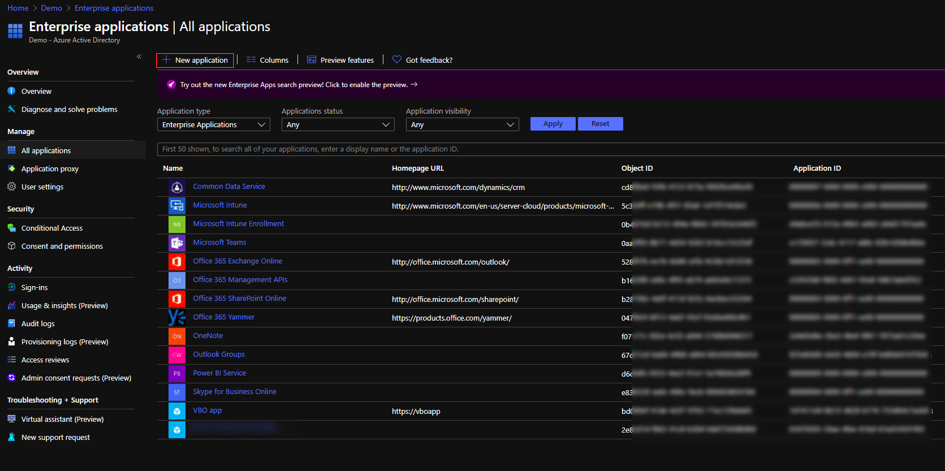Click New application in the toolbar
The image size is (945, 471).
pos(195,60)
